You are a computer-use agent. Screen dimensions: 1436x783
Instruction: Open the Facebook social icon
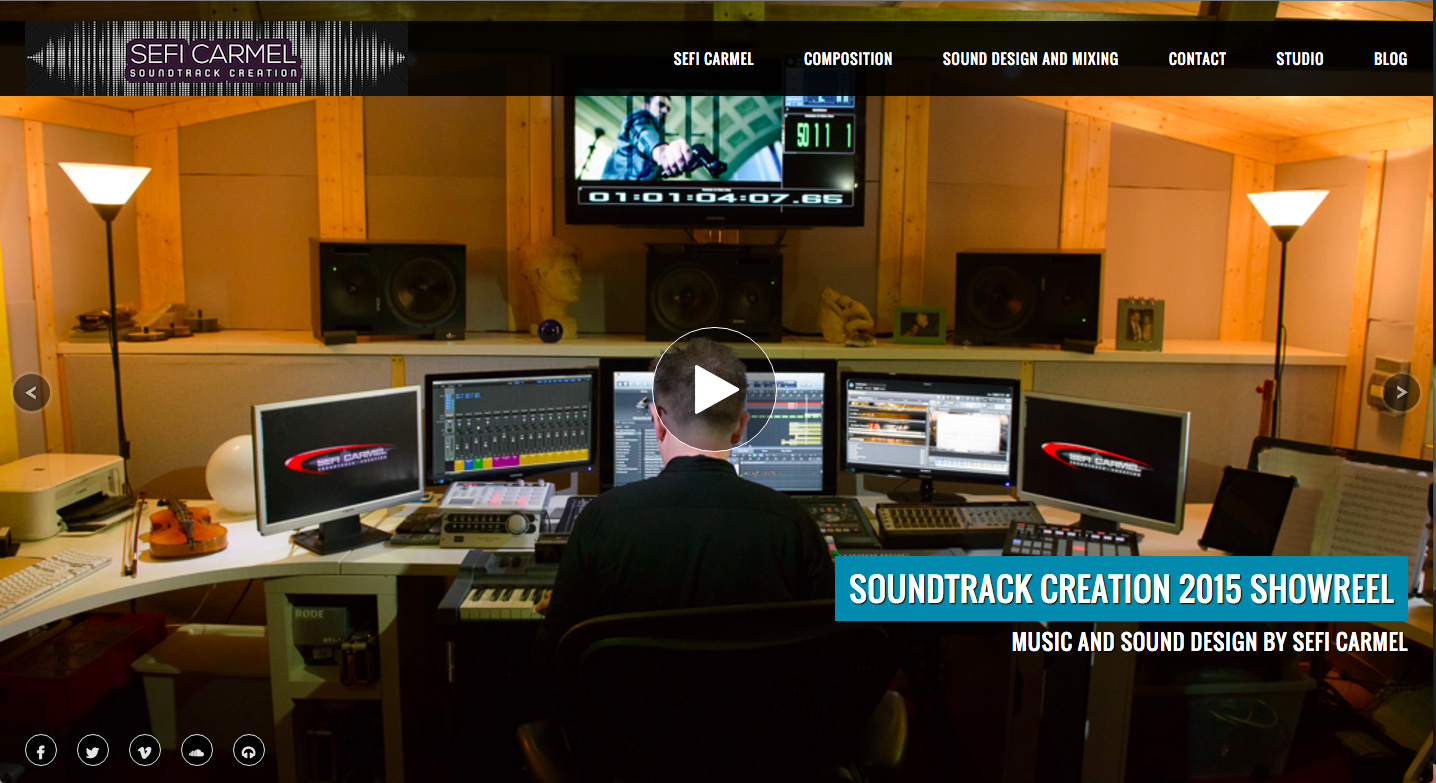point(41,750)
